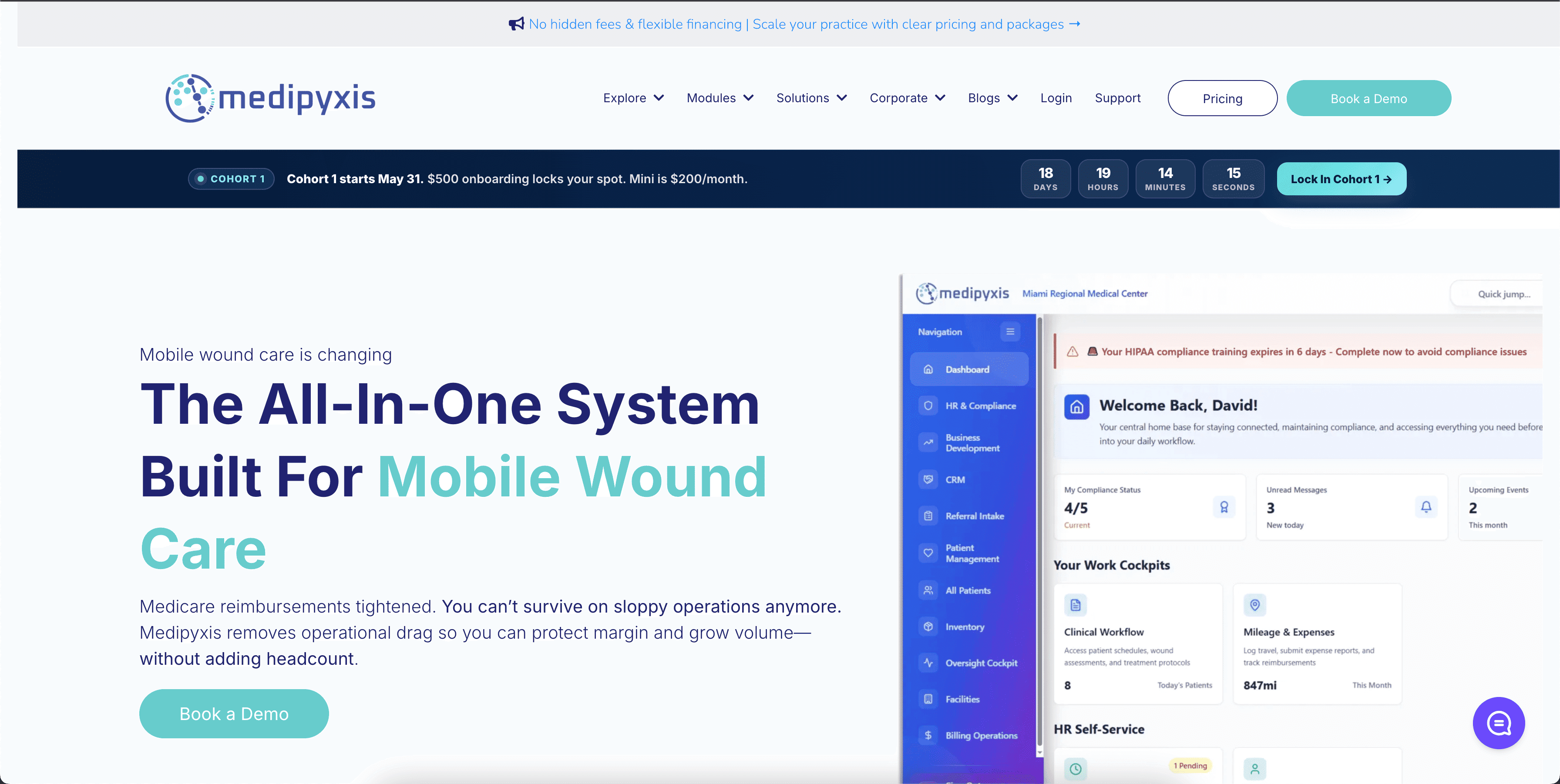Open the Login page link

click(x=1056, y=98)
